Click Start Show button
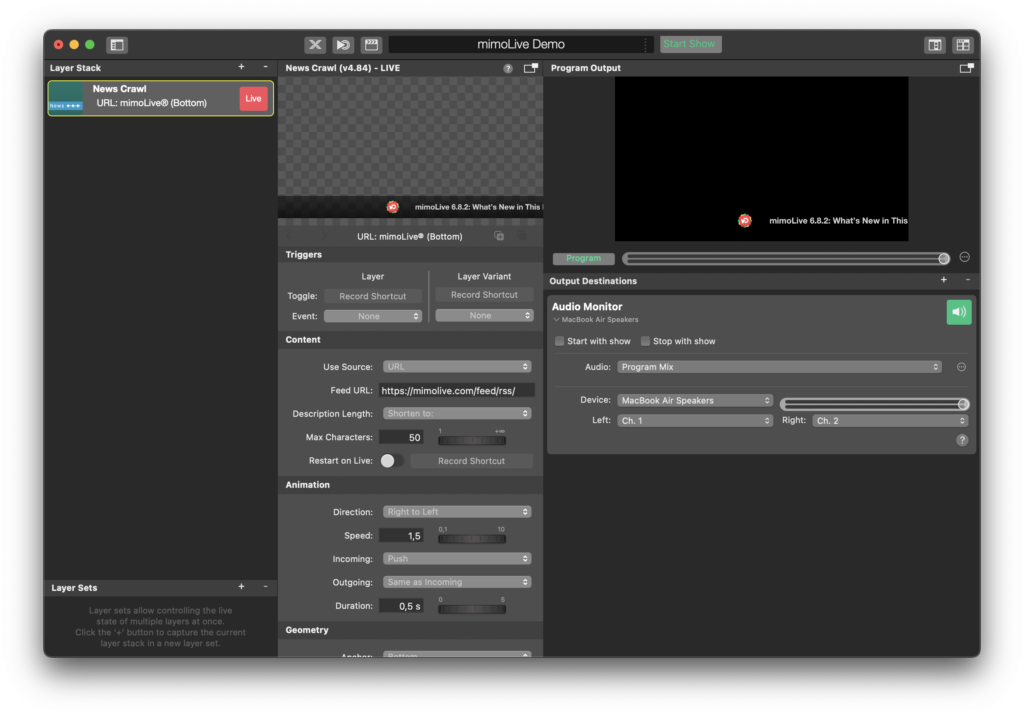 coord(690,44)
